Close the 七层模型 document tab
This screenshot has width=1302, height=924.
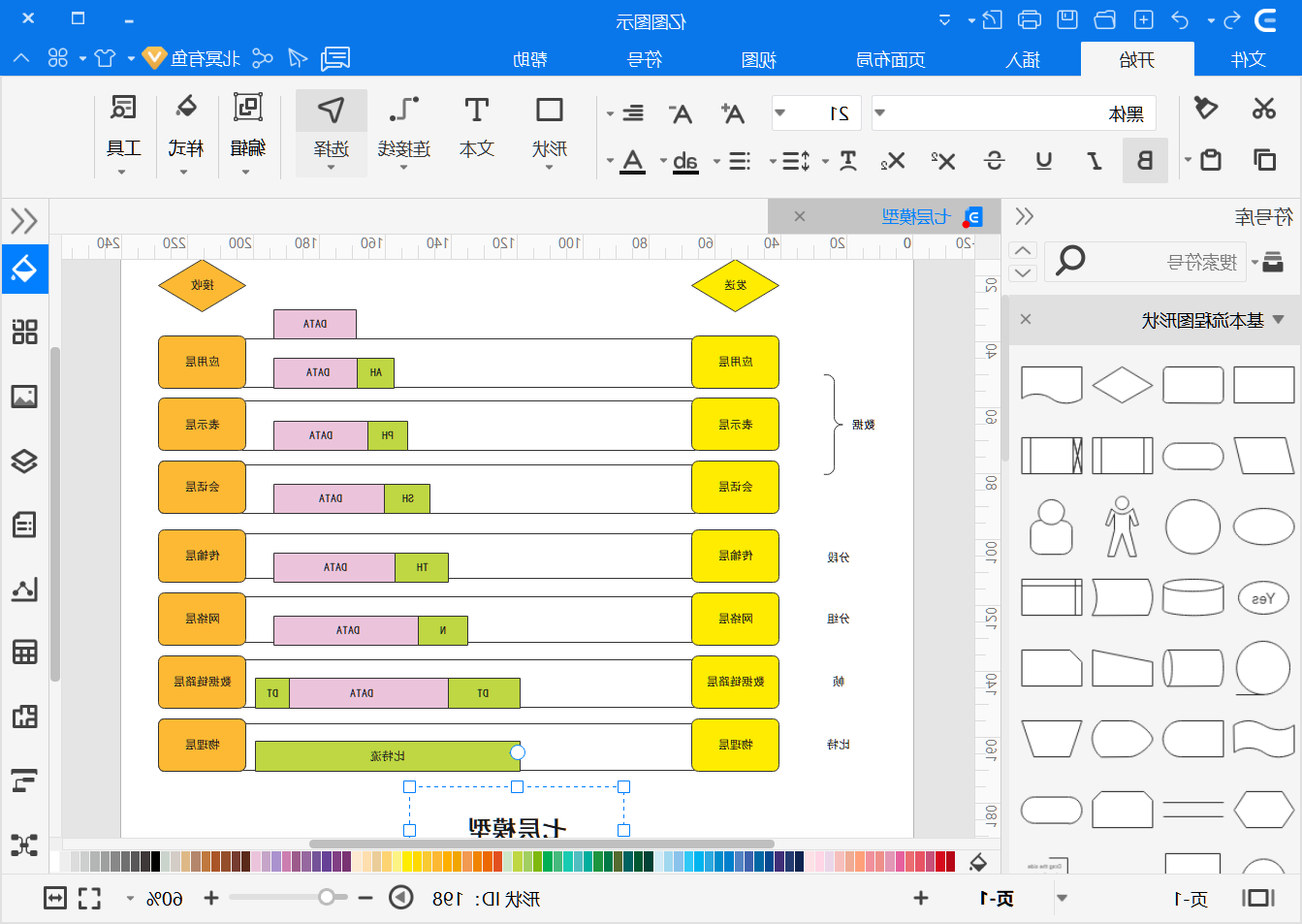[x=800, y=216]
